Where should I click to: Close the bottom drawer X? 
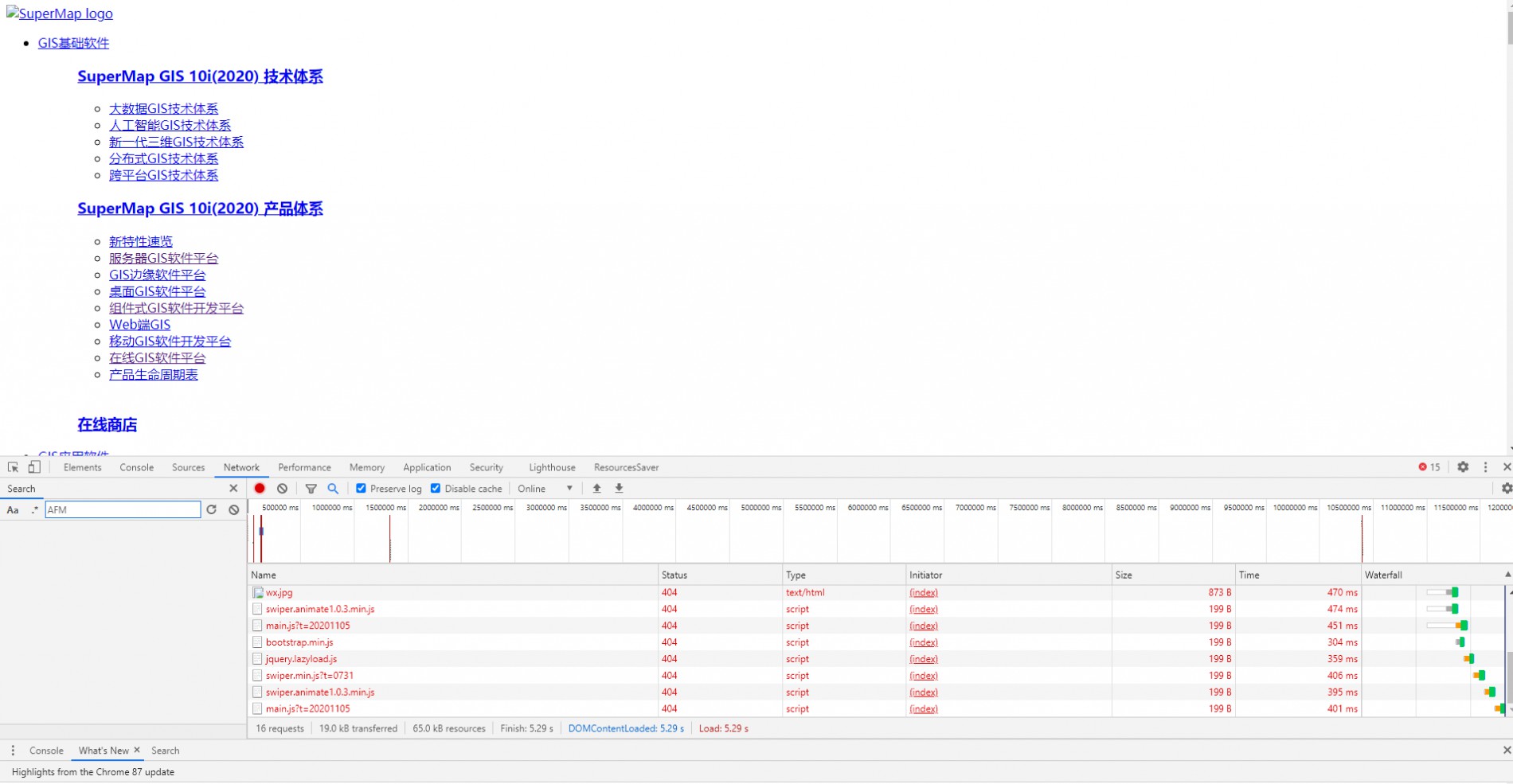pos(1506,750)
